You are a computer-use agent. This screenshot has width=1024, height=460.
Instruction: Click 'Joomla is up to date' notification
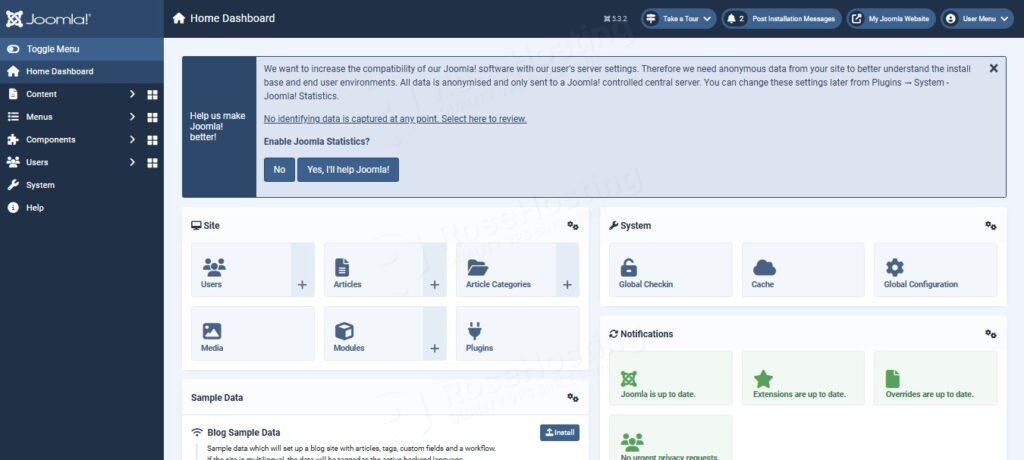pyautogui.click(x=671, y=378)
